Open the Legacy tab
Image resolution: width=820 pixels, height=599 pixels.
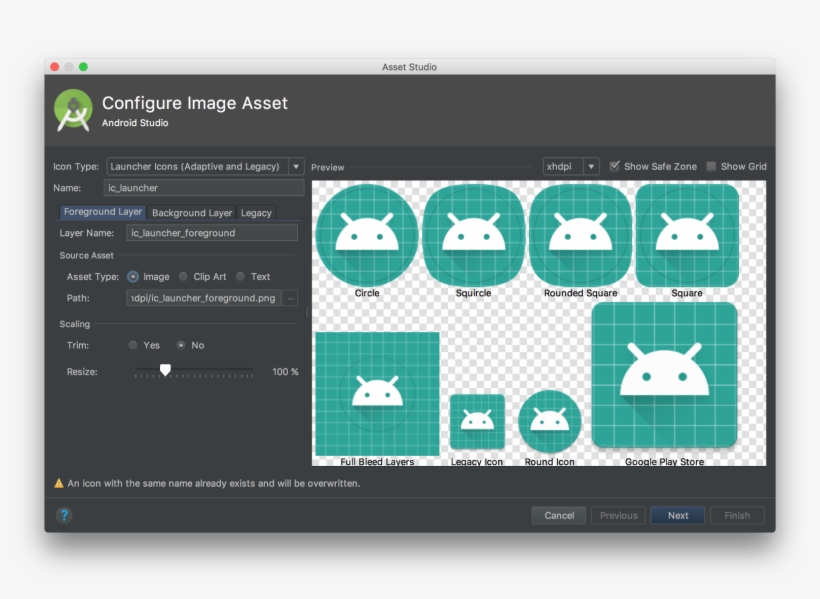pyautogui.click(x=256, y=212)
